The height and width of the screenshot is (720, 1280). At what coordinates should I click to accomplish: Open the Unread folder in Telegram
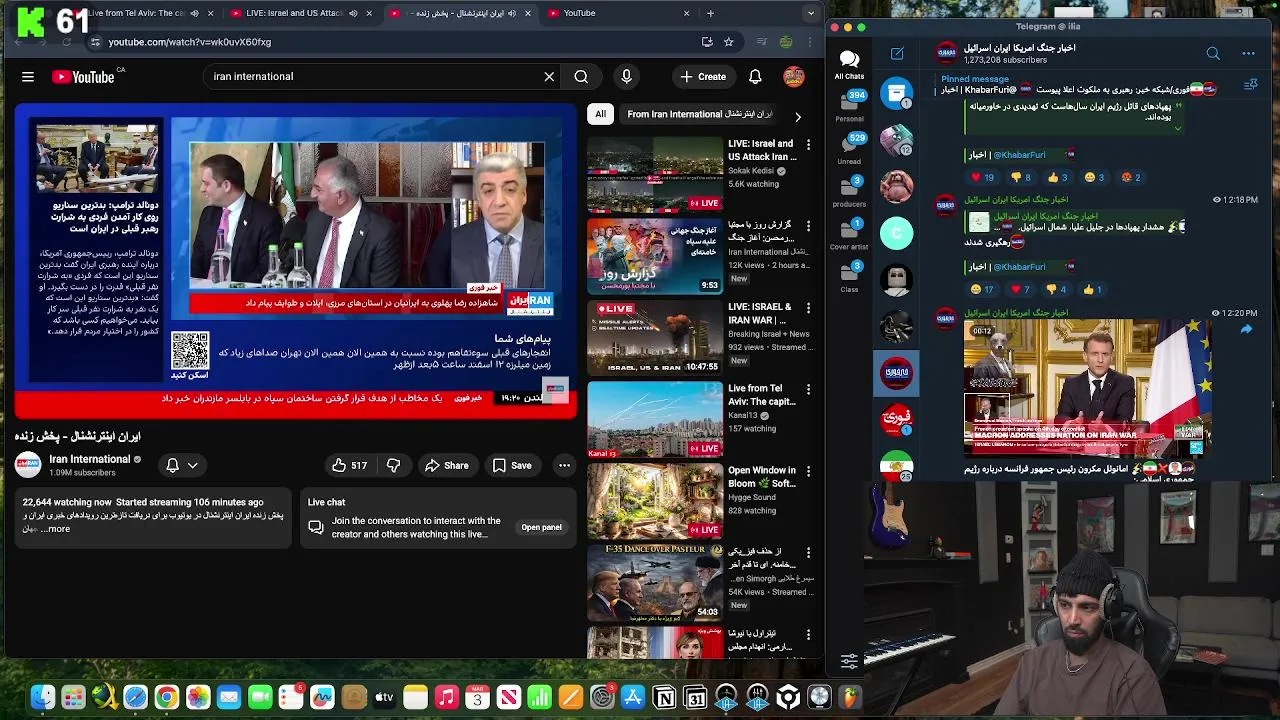click(849, 149)
